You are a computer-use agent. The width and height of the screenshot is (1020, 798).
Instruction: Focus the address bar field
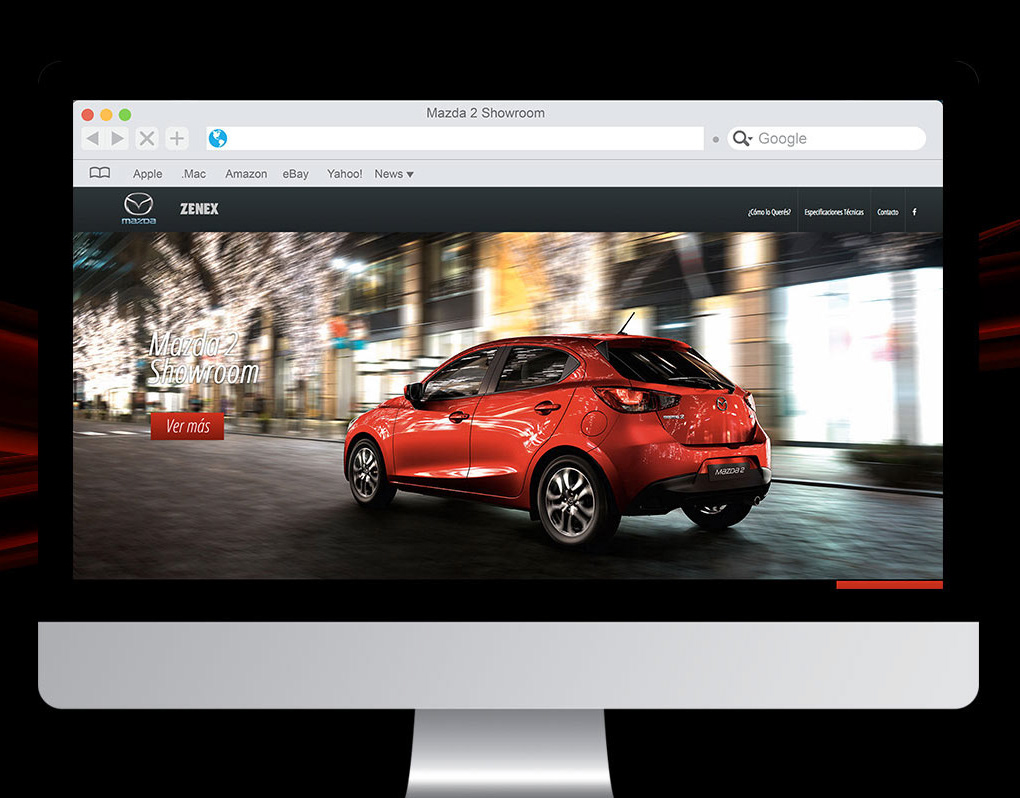tap(455, 139)
